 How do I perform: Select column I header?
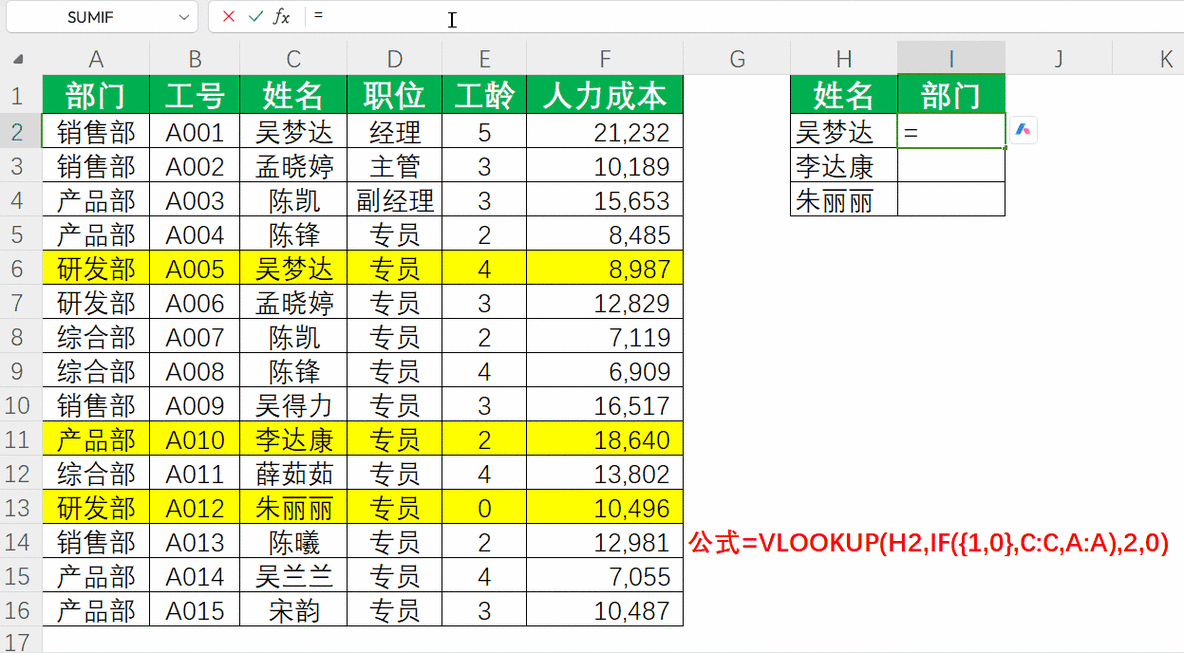951,59
